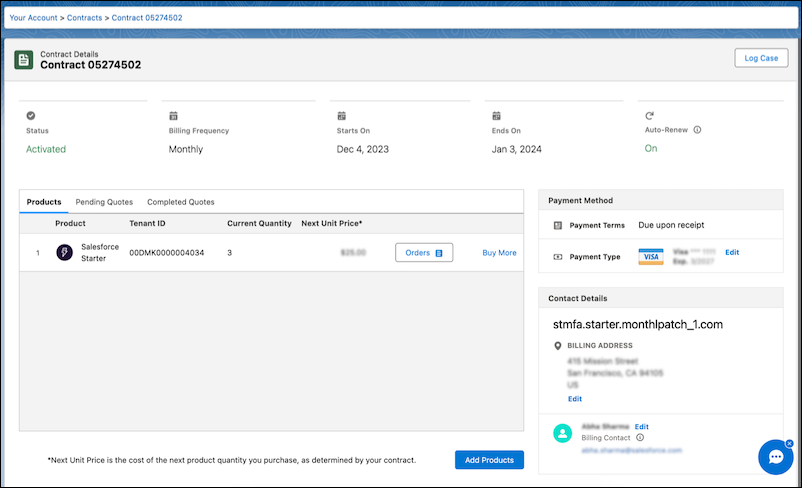Click the Payment Terms icon
This screenshot has height=488, width=802.
pos(558,226)
